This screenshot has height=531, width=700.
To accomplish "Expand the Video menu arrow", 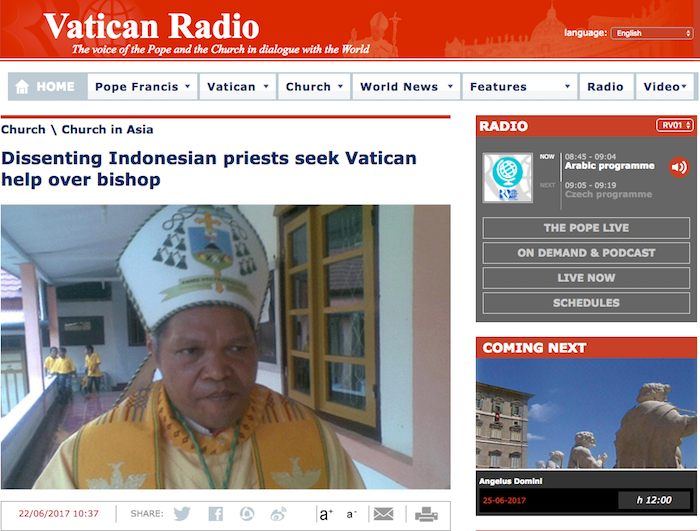I will pos(683,86).
